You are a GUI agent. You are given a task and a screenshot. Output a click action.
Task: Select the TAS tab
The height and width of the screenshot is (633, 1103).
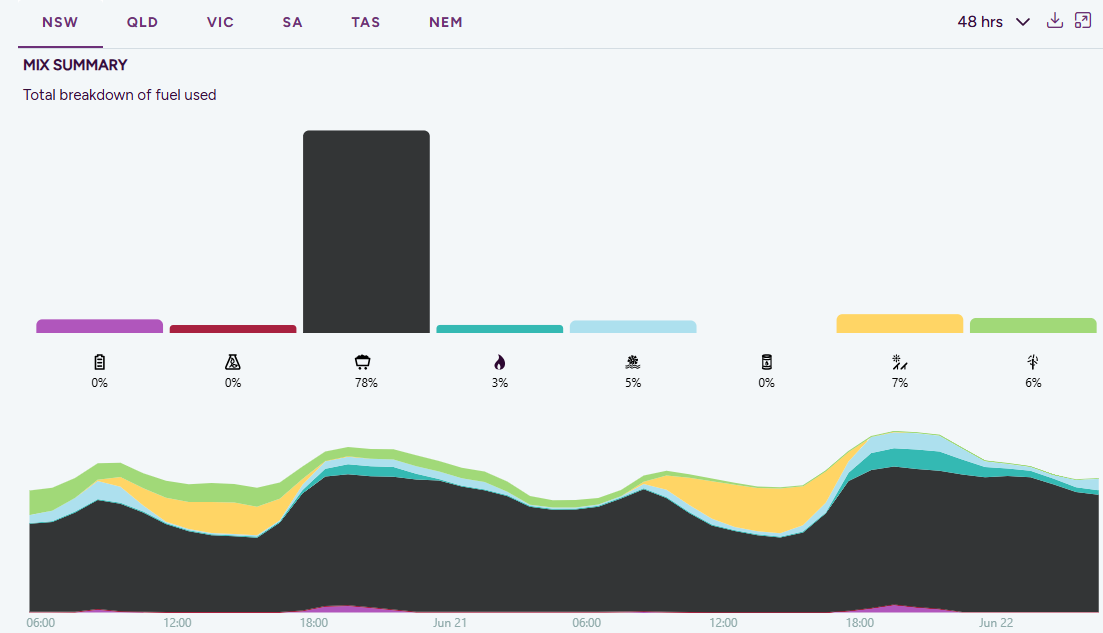(x=366, y=23)
